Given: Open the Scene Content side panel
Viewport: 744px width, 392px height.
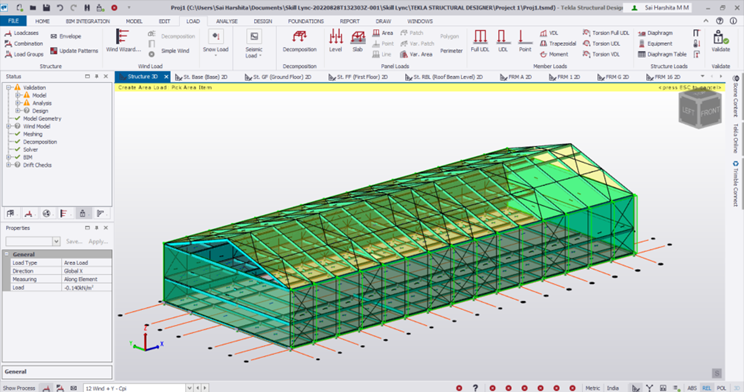Looking at the screenshot, I should click(x=735, y=96).
